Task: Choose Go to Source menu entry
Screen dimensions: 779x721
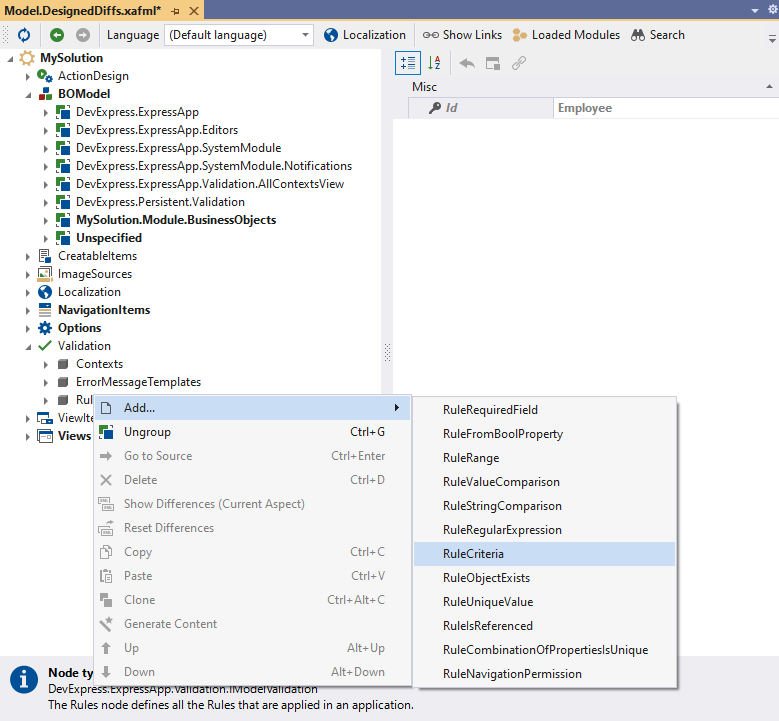Action: tap(252, 456)
